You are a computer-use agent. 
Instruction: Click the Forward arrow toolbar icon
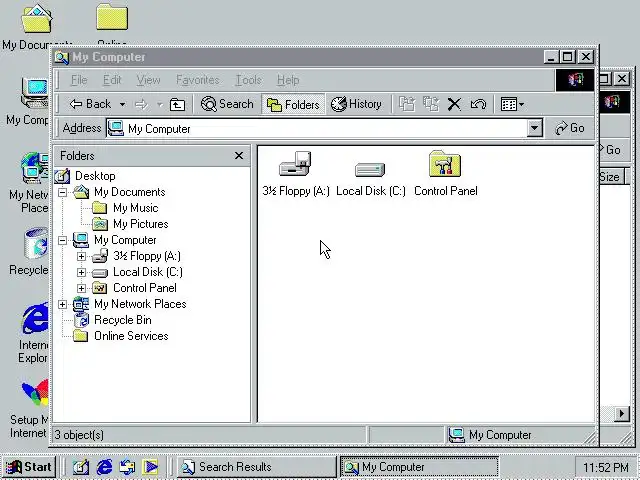click(141, 104)
